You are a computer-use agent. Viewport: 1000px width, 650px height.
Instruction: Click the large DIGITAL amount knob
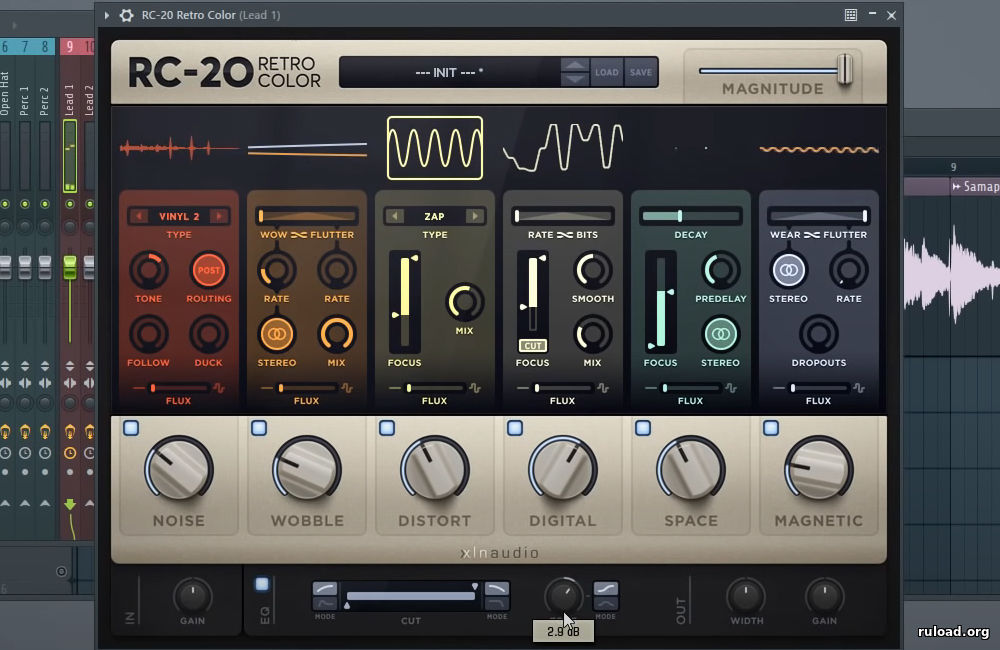(x=563, y=469)
